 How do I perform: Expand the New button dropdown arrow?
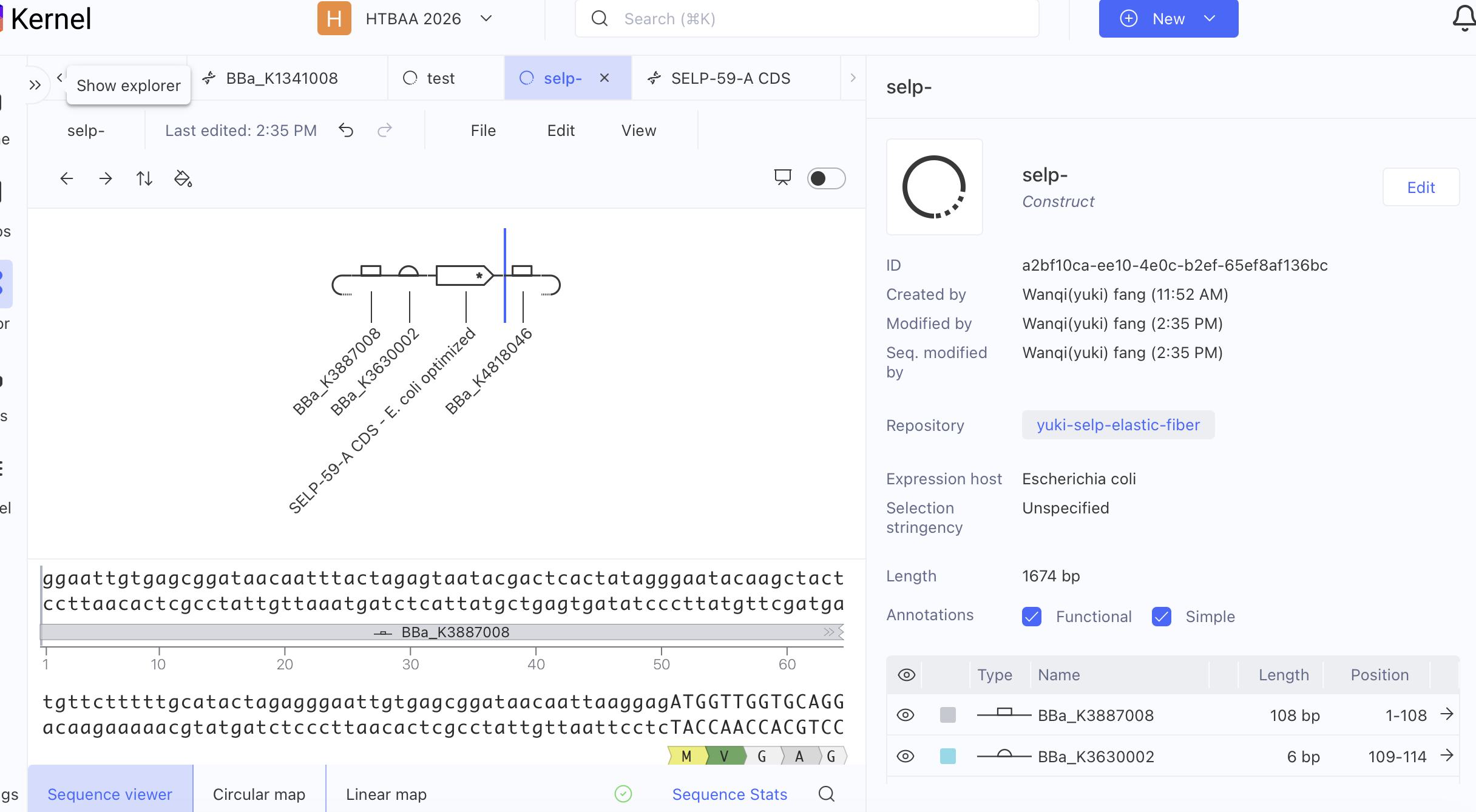(1210, 18)
